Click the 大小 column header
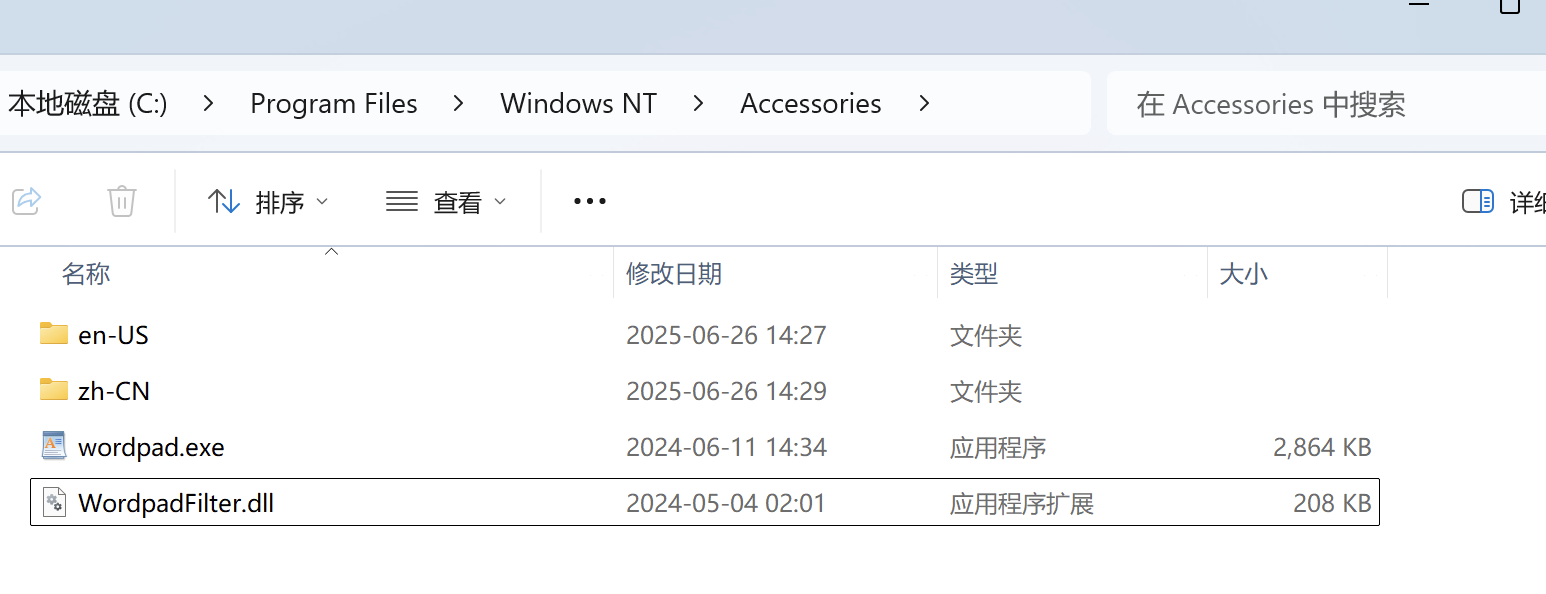1546x594 pixels. [1244, 274]
